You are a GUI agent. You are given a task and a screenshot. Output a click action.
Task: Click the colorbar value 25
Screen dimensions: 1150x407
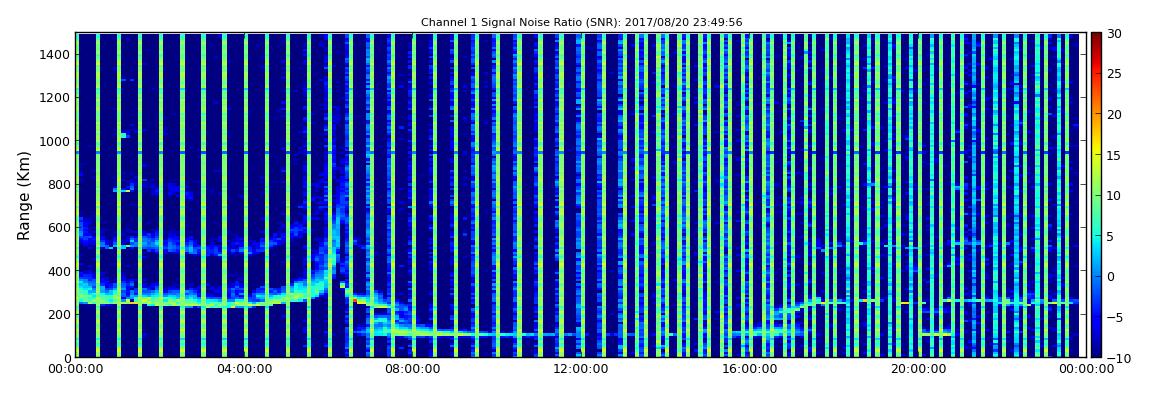pyautogui.click(x=1114, y=73)
